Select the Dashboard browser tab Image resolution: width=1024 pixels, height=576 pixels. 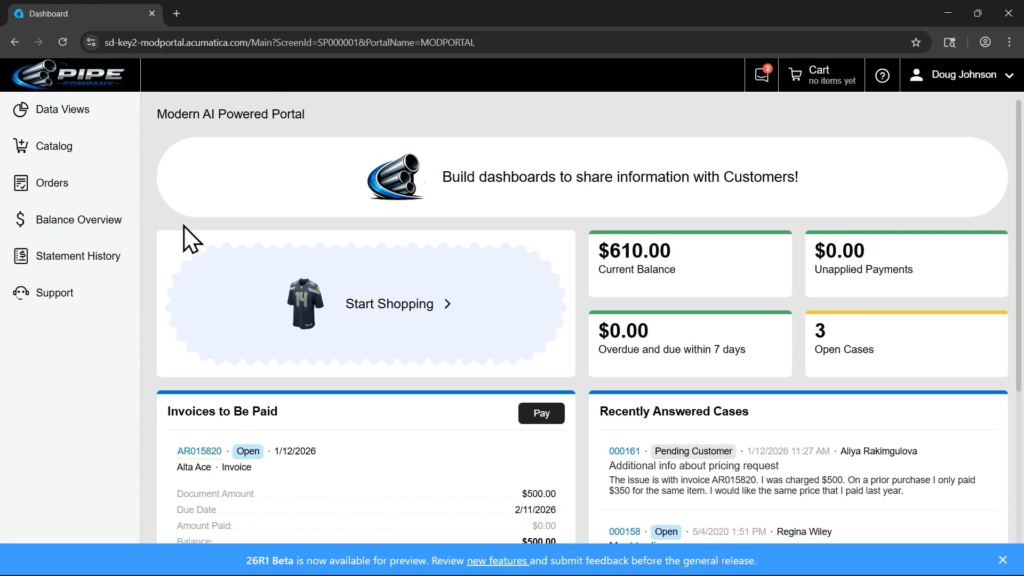coord(80,13)
